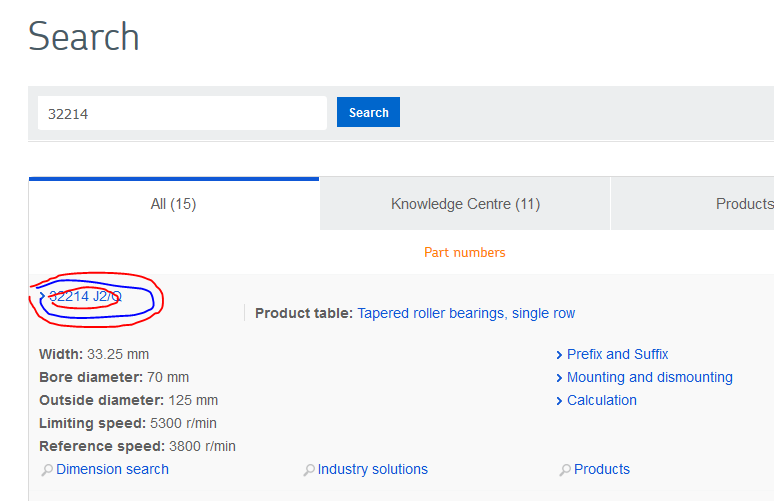The image size is (774, 501).
Task: Click magnifier icon beside bottom Products link
Action: (565, 470)
